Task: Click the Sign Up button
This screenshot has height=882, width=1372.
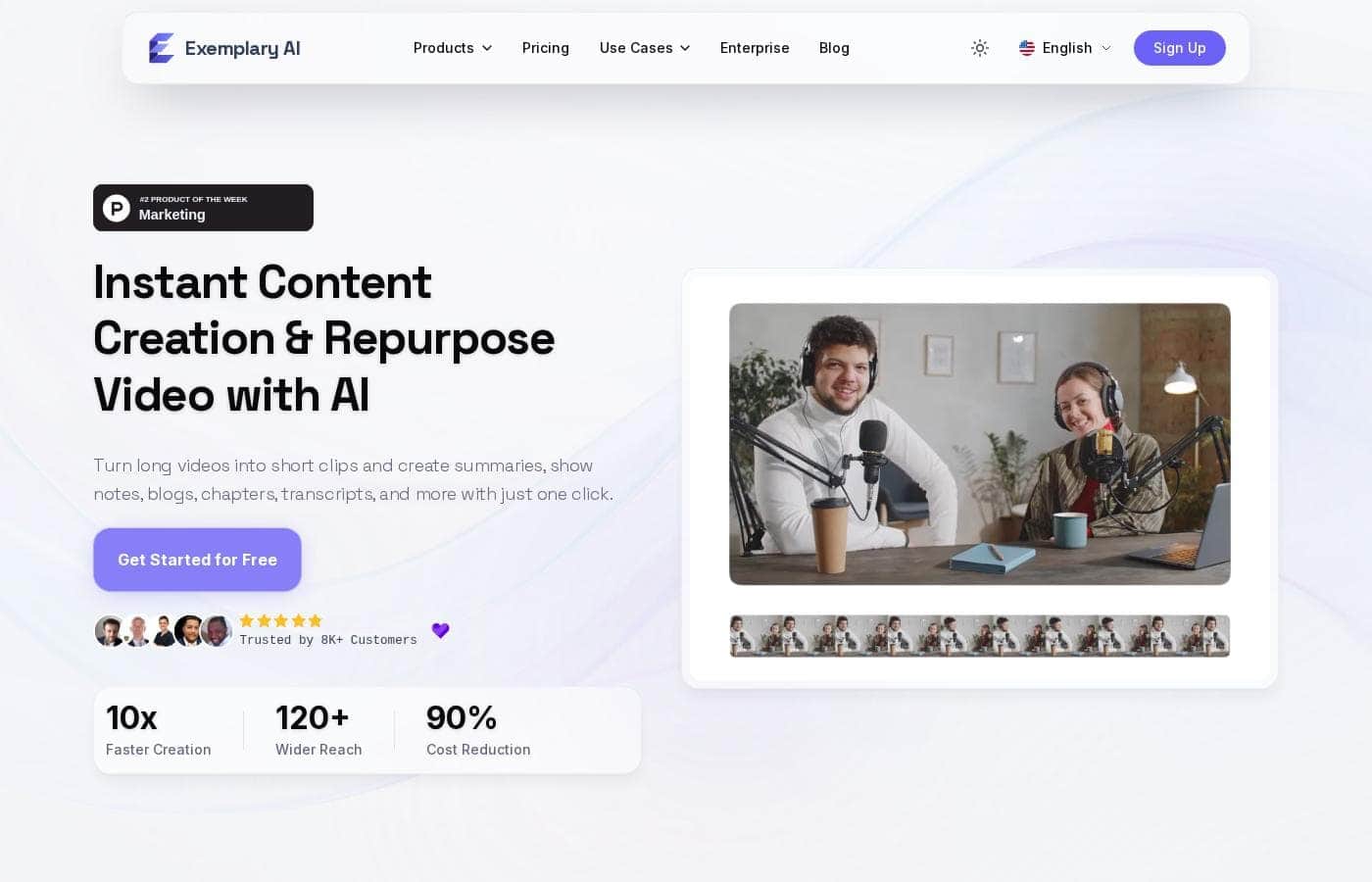Action: coord(1179,48)
